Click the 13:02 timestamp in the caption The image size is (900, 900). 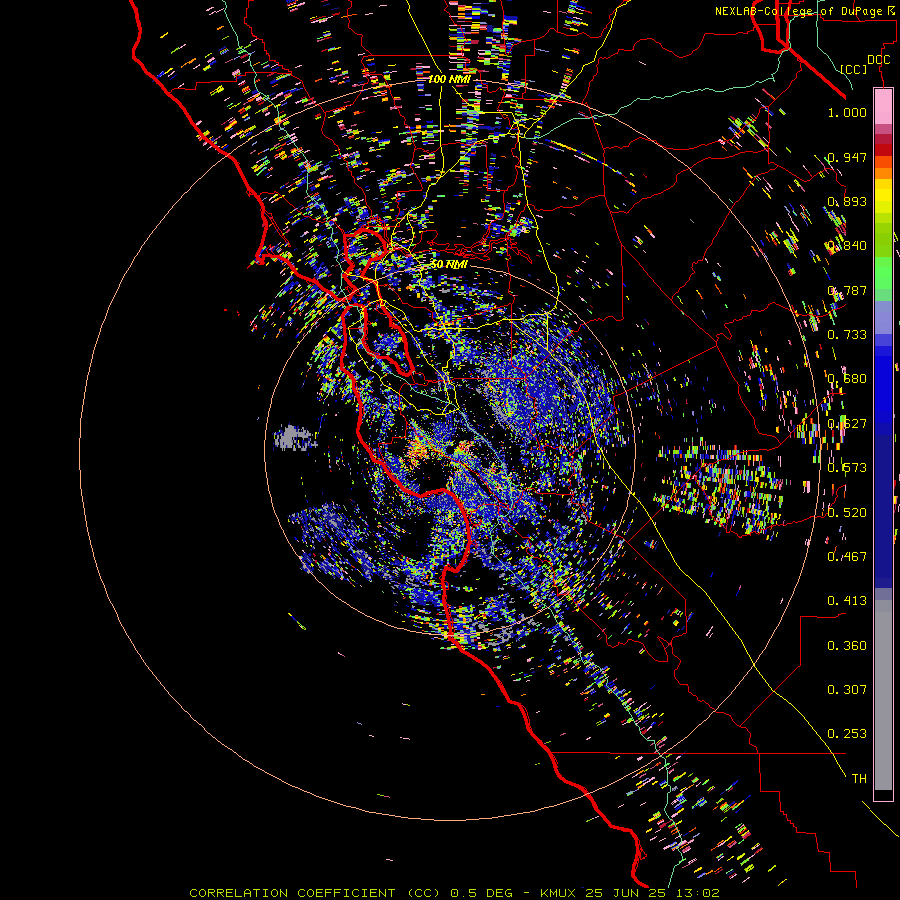click(x=697, y=893)
